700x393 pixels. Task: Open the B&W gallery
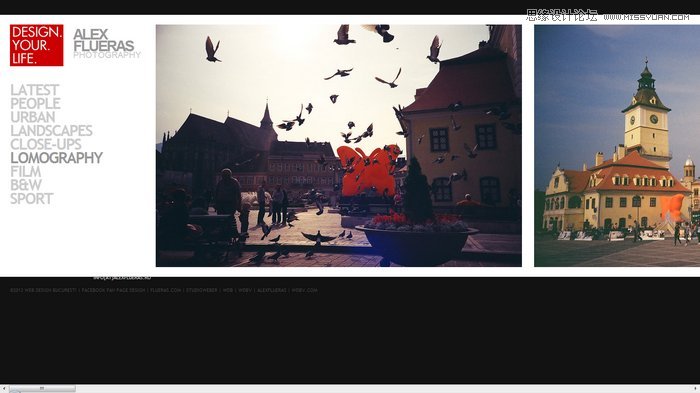(x=26, y=185)
